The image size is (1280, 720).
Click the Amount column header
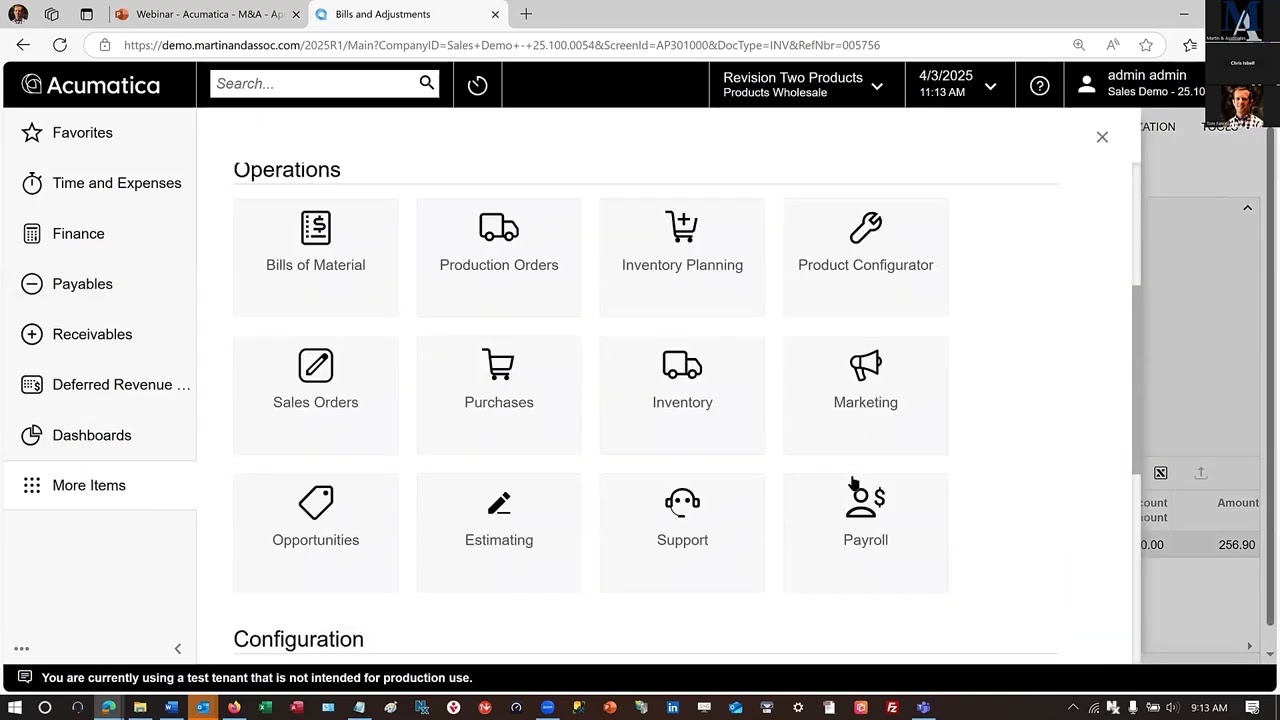point(1237,503)
